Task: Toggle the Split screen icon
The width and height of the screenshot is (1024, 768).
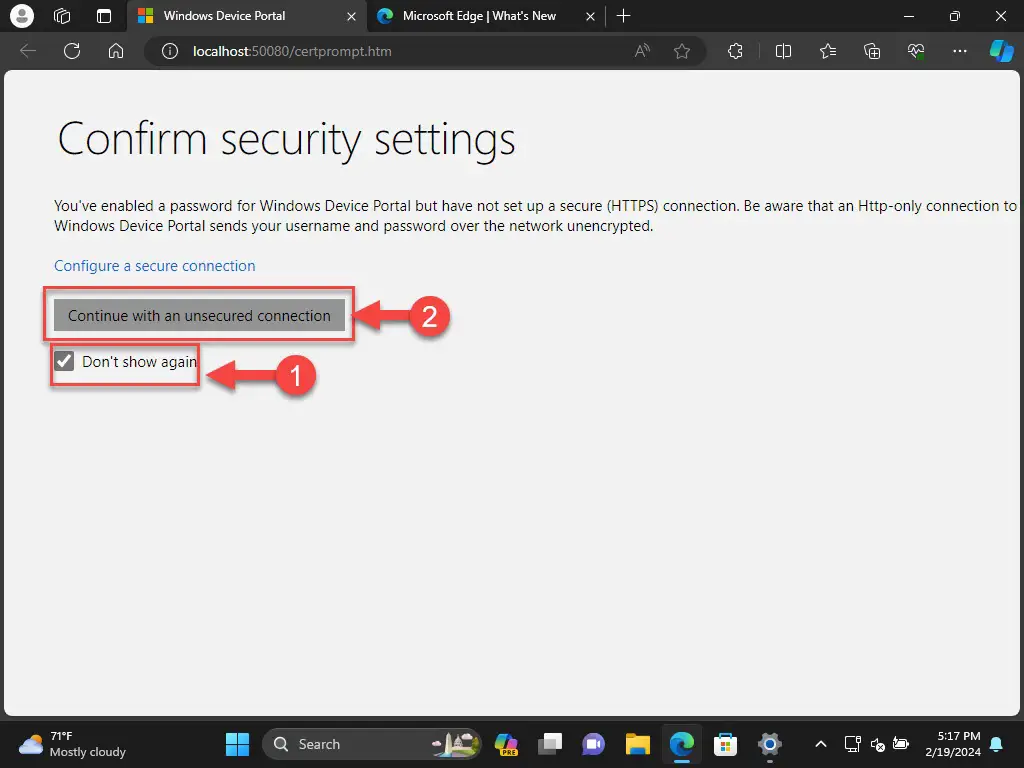Action: tap(783, 51)
